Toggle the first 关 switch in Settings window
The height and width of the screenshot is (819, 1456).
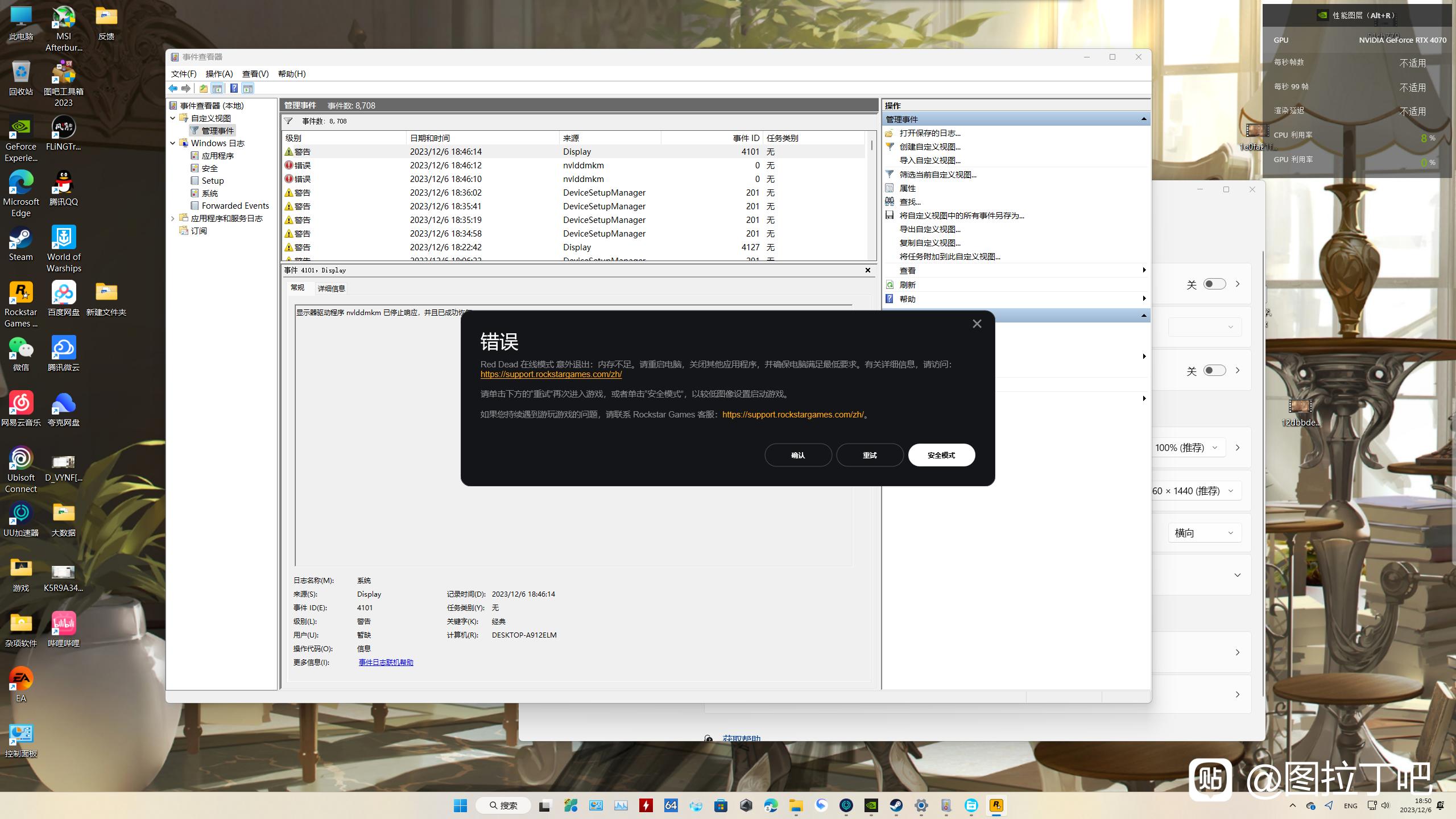1214,284
